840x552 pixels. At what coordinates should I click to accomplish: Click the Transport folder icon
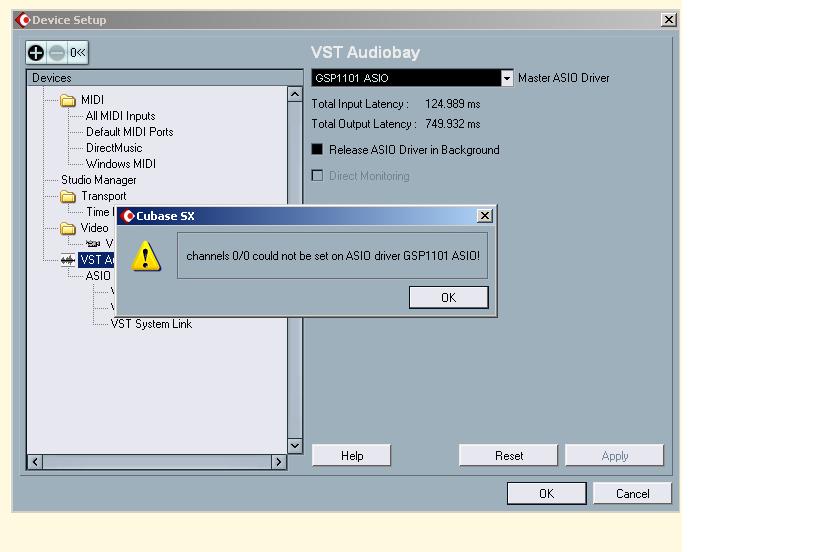coord(68,196)
